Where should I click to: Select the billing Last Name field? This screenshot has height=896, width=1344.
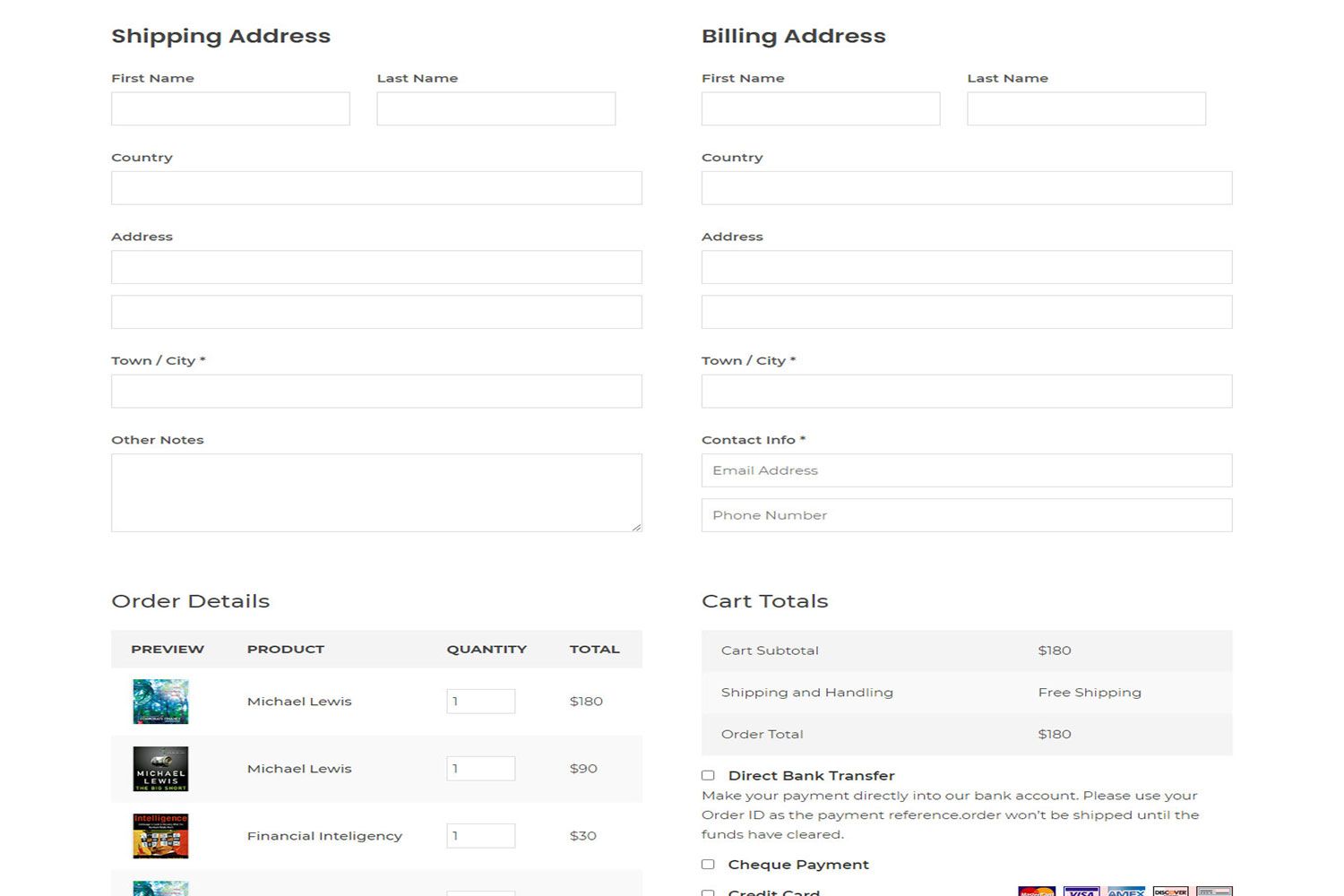point(1086,108)
